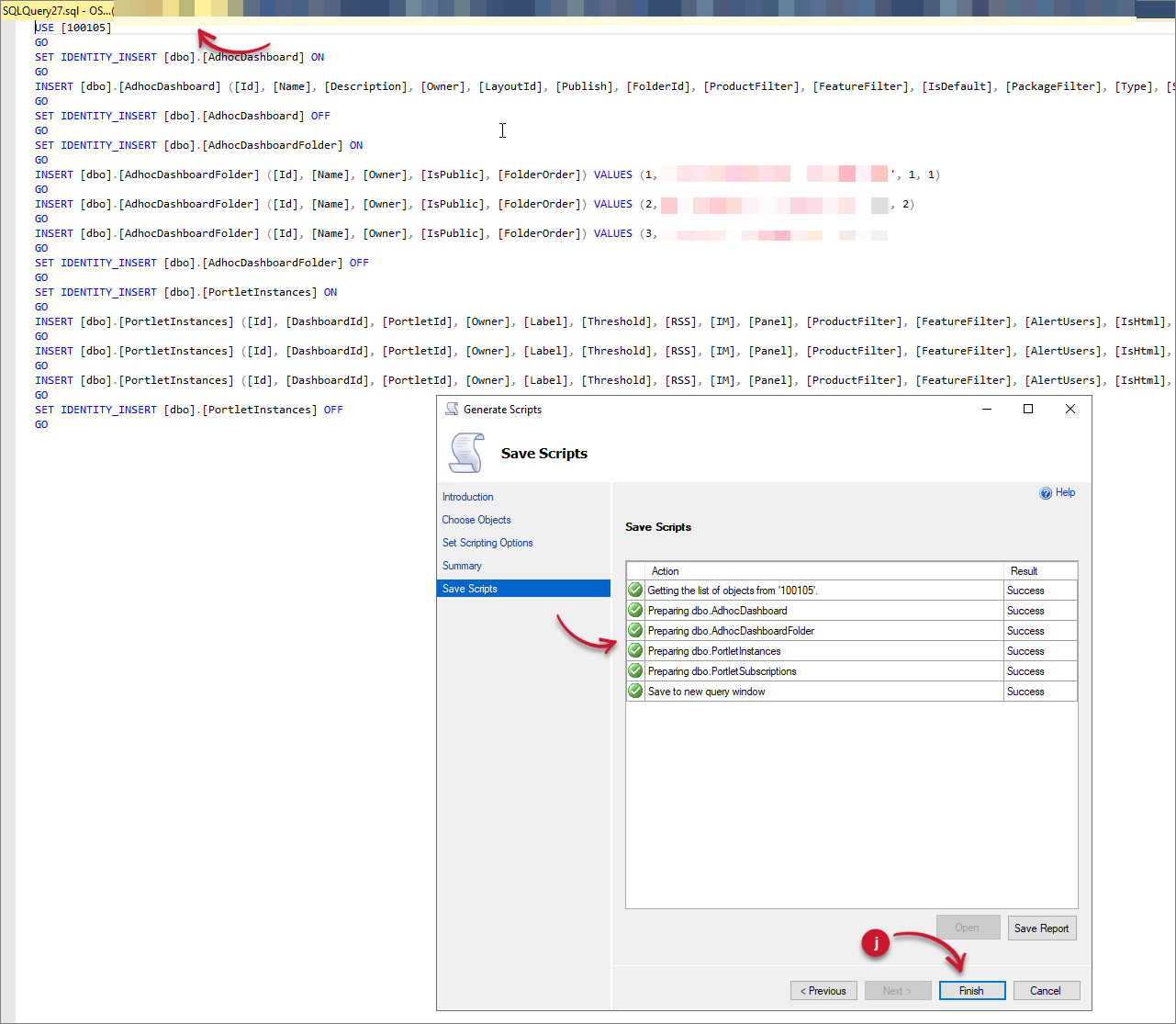The width and height of the screenshot is (1176, 1024).
Task: Click the Help icon in Save Scripts wizard
Action: pos(1047,492)
